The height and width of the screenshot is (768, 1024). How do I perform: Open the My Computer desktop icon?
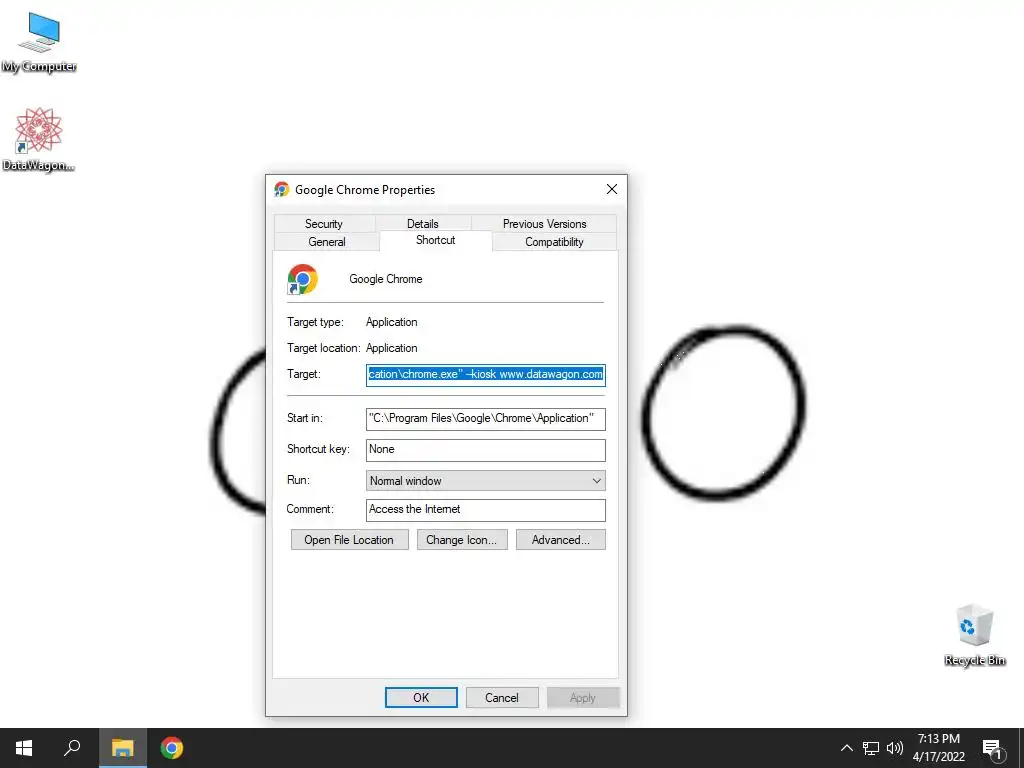point(39,42)
